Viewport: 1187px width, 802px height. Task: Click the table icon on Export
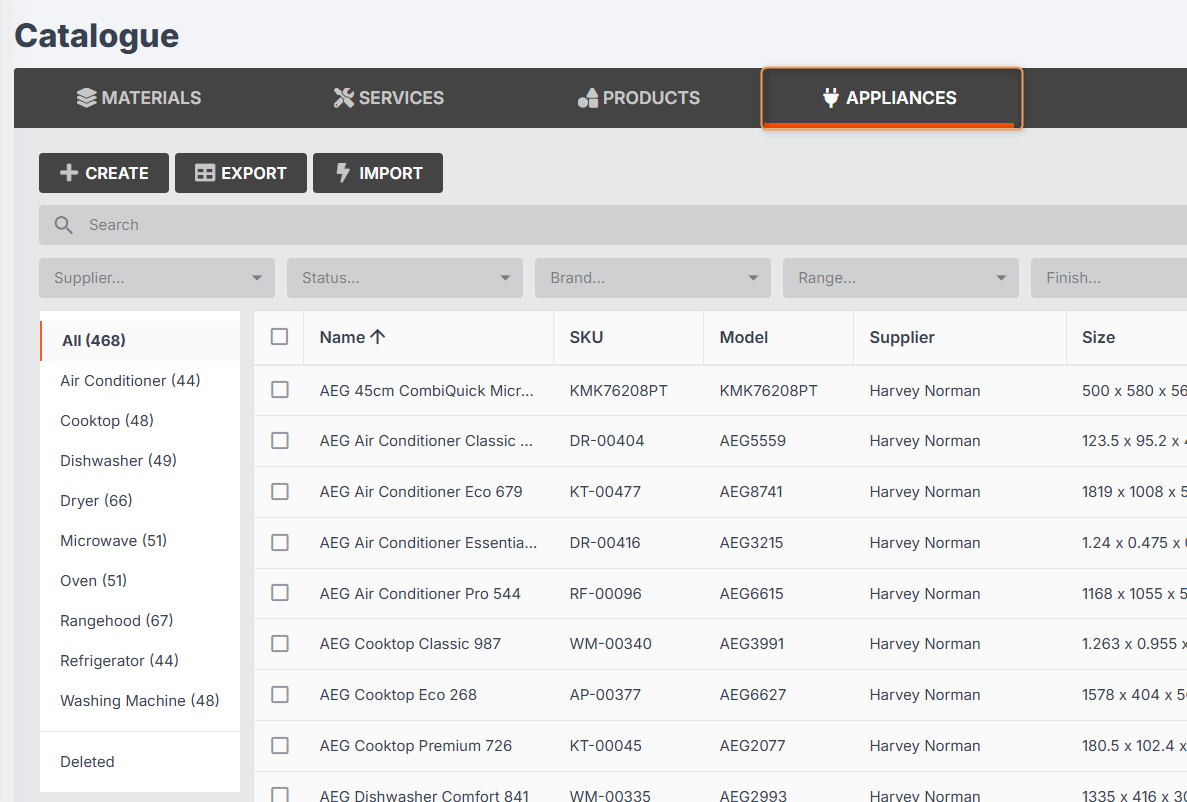(x=205, y=173)
